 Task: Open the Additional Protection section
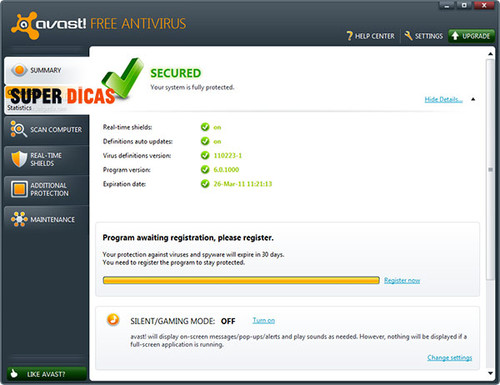pyautogui.click(x=47, y=189)
